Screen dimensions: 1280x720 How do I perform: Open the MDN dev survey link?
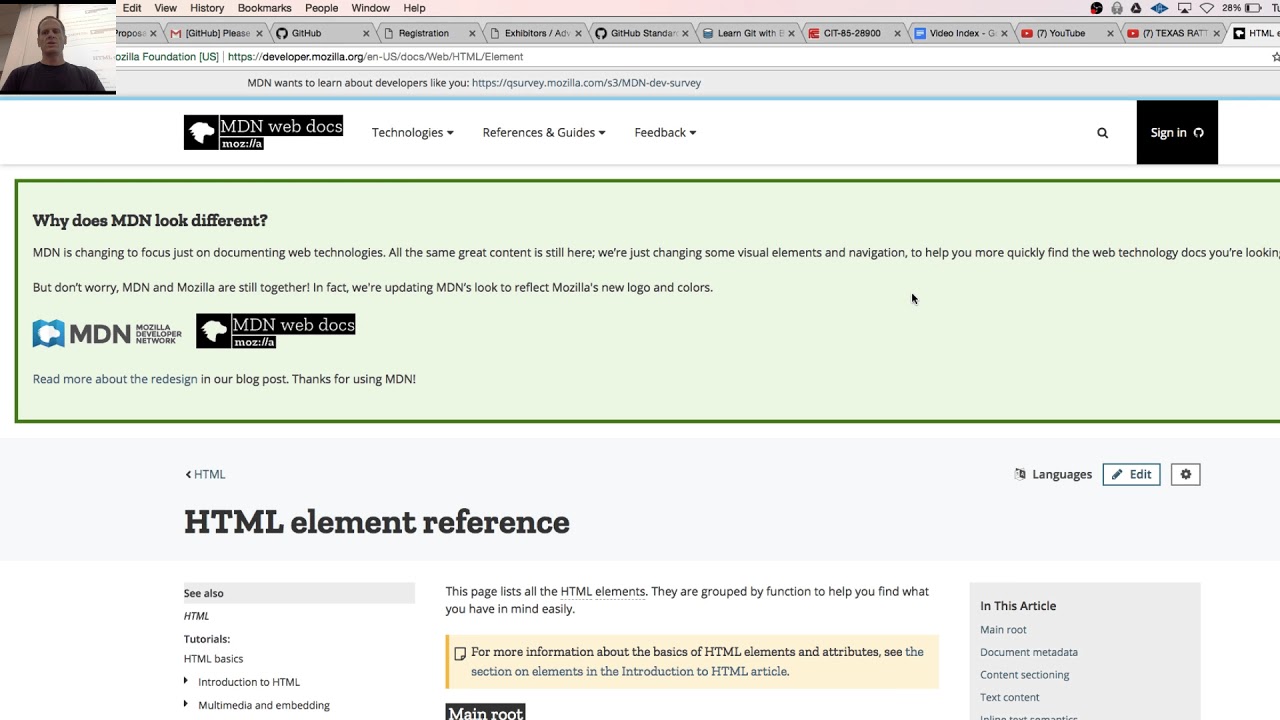pyautogui.click(x=586, y=83)
